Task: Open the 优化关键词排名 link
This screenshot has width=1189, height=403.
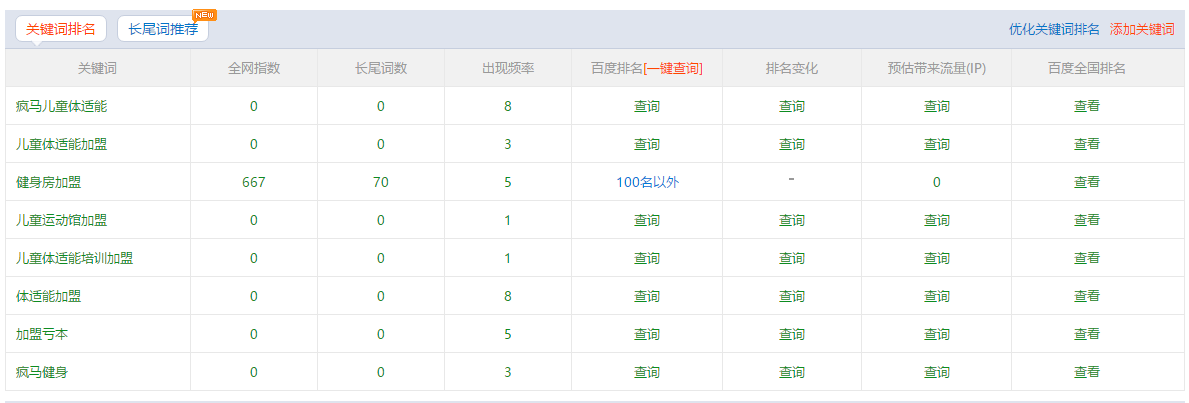Action: coord(1054,30)
